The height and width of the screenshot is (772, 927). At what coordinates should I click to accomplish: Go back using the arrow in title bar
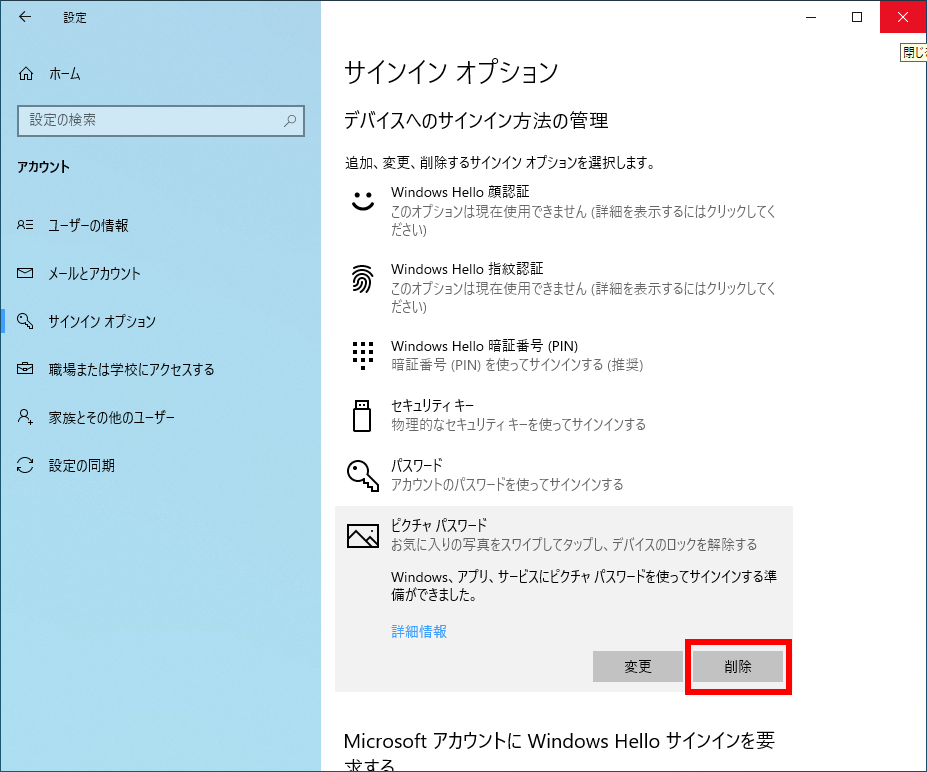25,17
